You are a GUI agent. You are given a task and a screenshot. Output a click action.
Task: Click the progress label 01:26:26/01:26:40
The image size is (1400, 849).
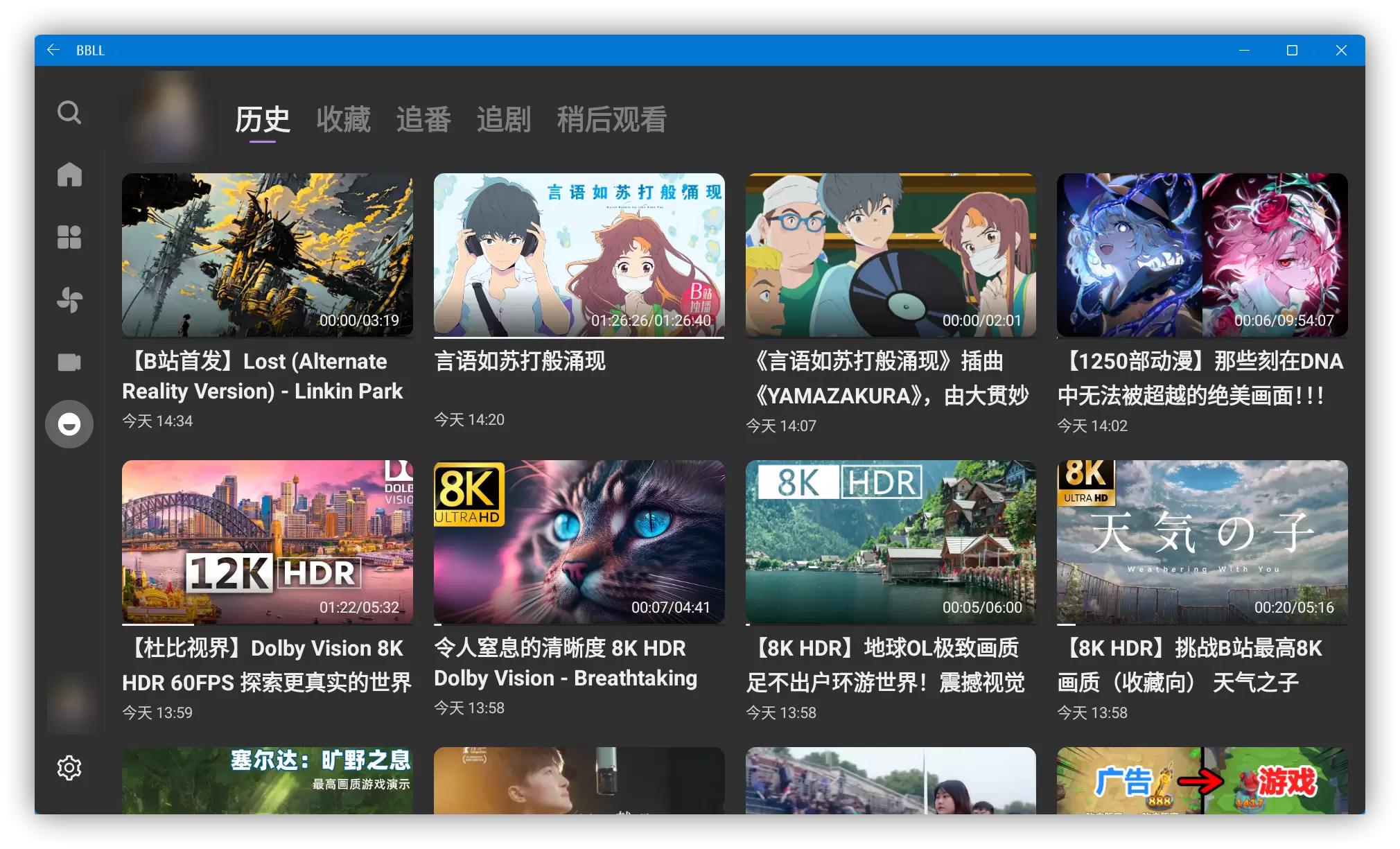[x=651, y=320]
